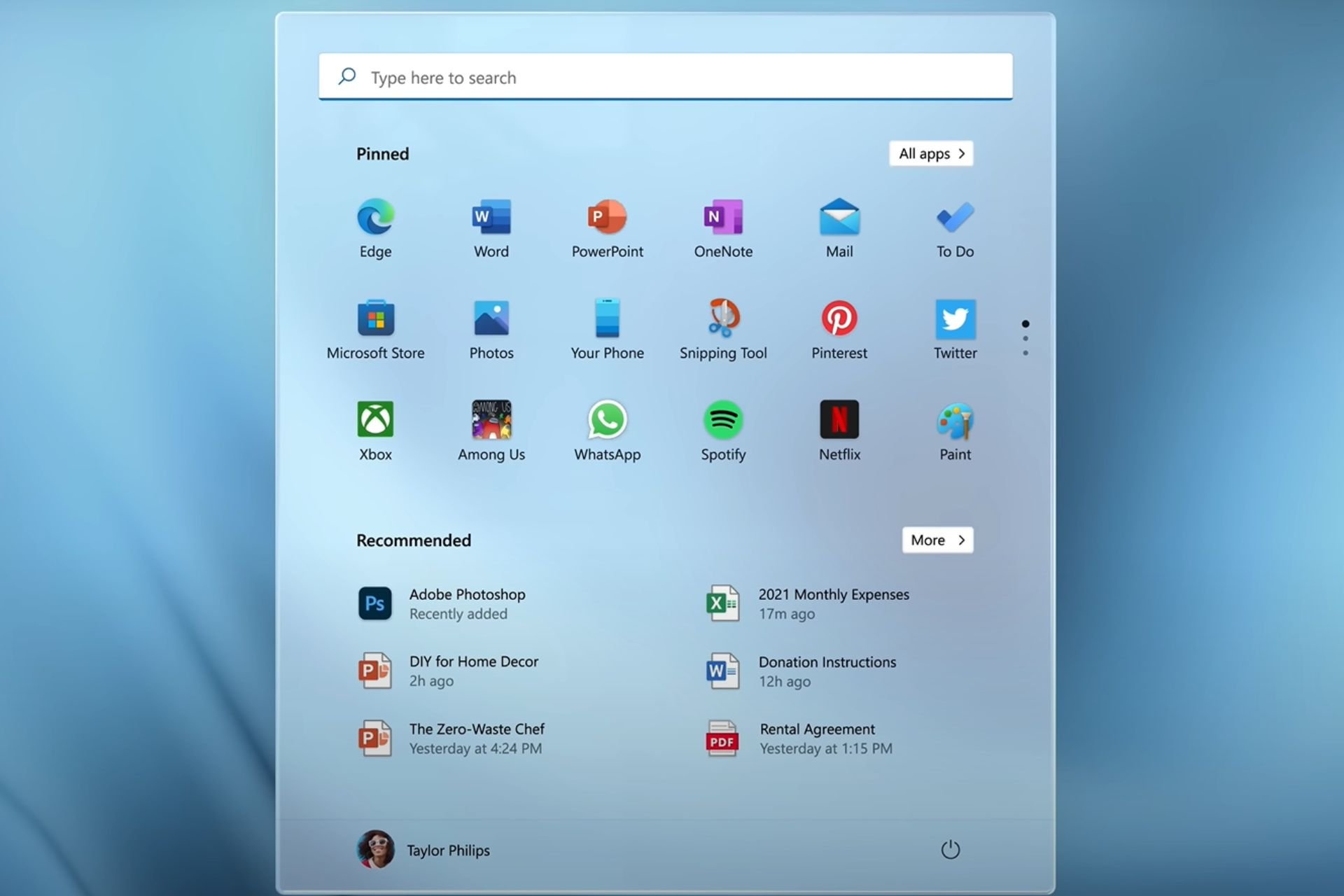Image resolution: width=1344 pixels, height=896 pixels.
Task: Launch Microsoft Word
Action: [490, 225]
